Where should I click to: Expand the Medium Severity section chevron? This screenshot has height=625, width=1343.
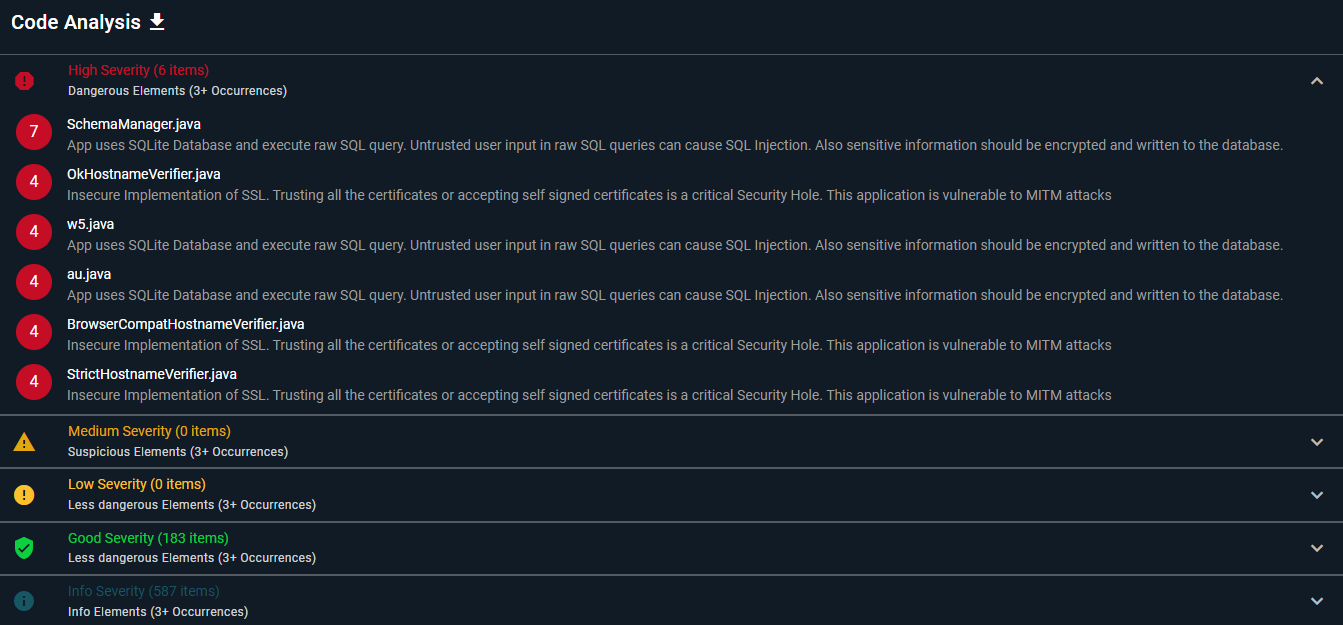(x=1317, y=441)
